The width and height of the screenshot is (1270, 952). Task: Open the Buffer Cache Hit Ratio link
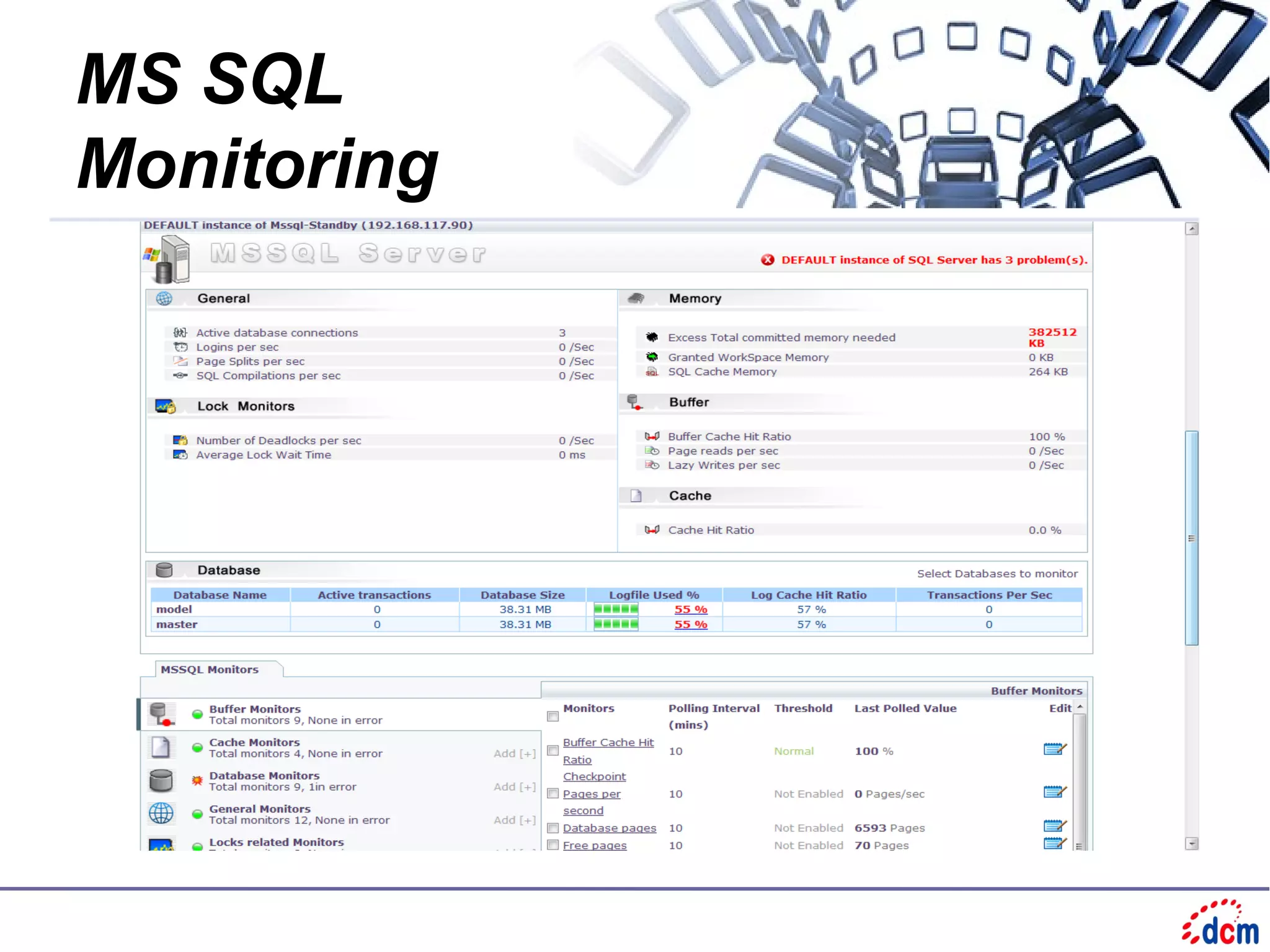click(608, 750)
